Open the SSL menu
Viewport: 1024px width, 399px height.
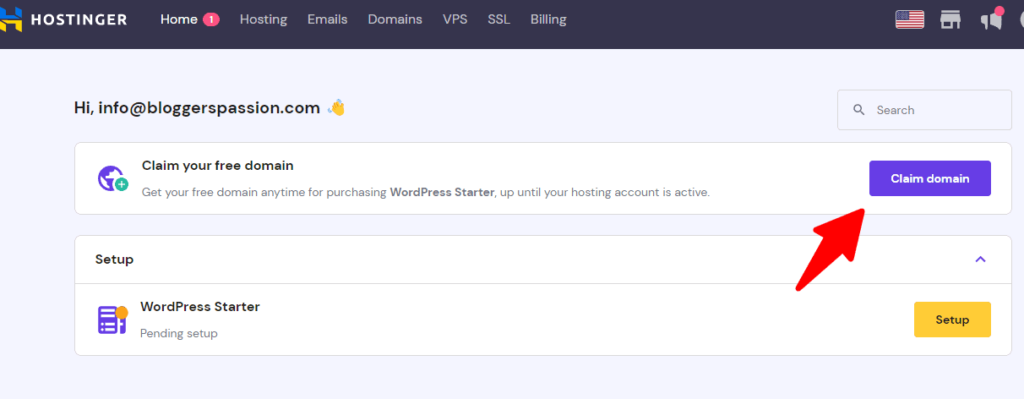(x=499, y=20)
